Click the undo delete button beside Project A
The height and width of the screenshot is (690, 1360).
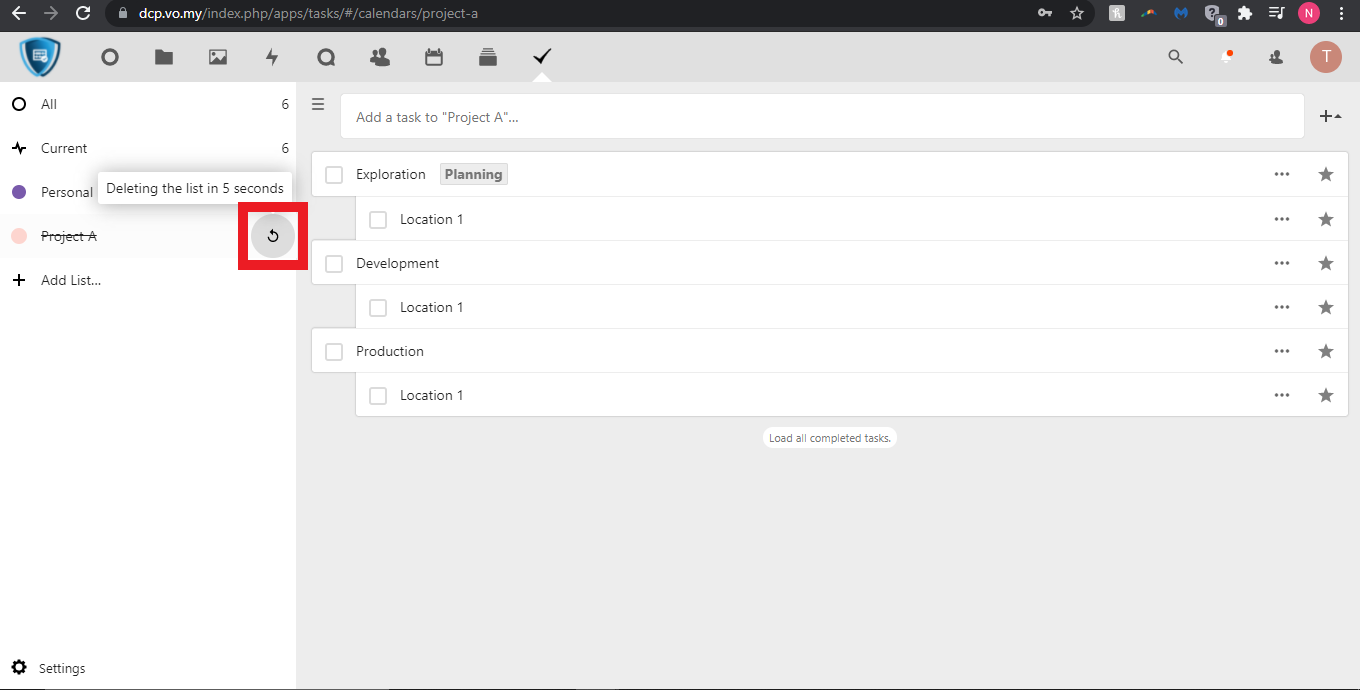pyautogui.click(x=272, y=236)
